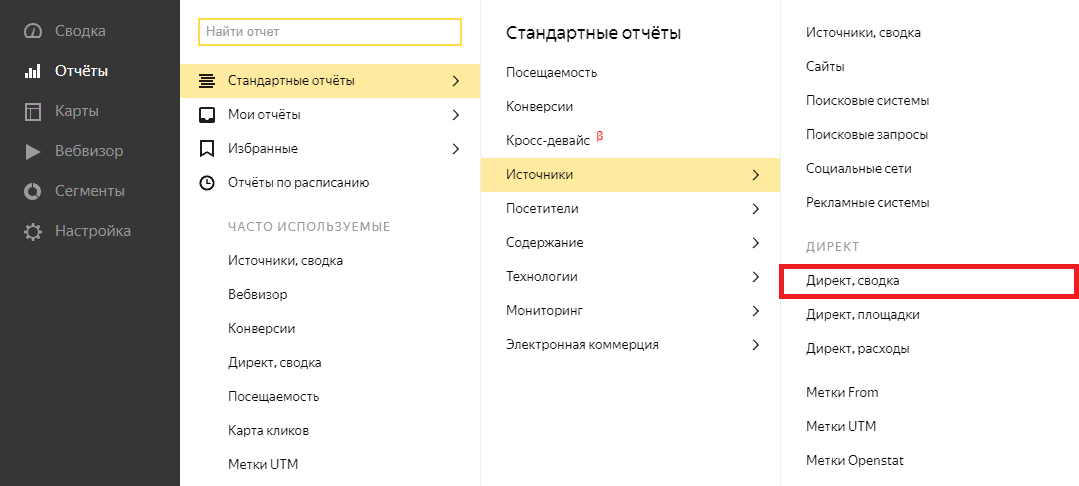Open Конверсии under Стандартные отчёты
The height and width of the screenshot is (486, 1079).
click(540, 107)
